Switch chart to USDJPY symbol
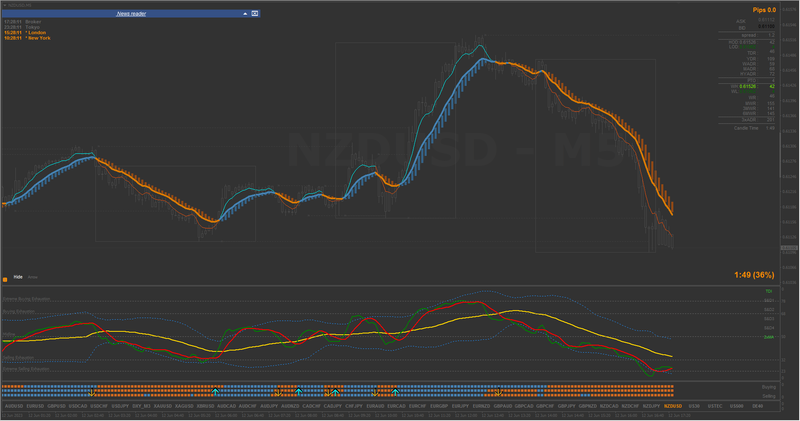Screen dimensions: 800x421 click(120, 406)
